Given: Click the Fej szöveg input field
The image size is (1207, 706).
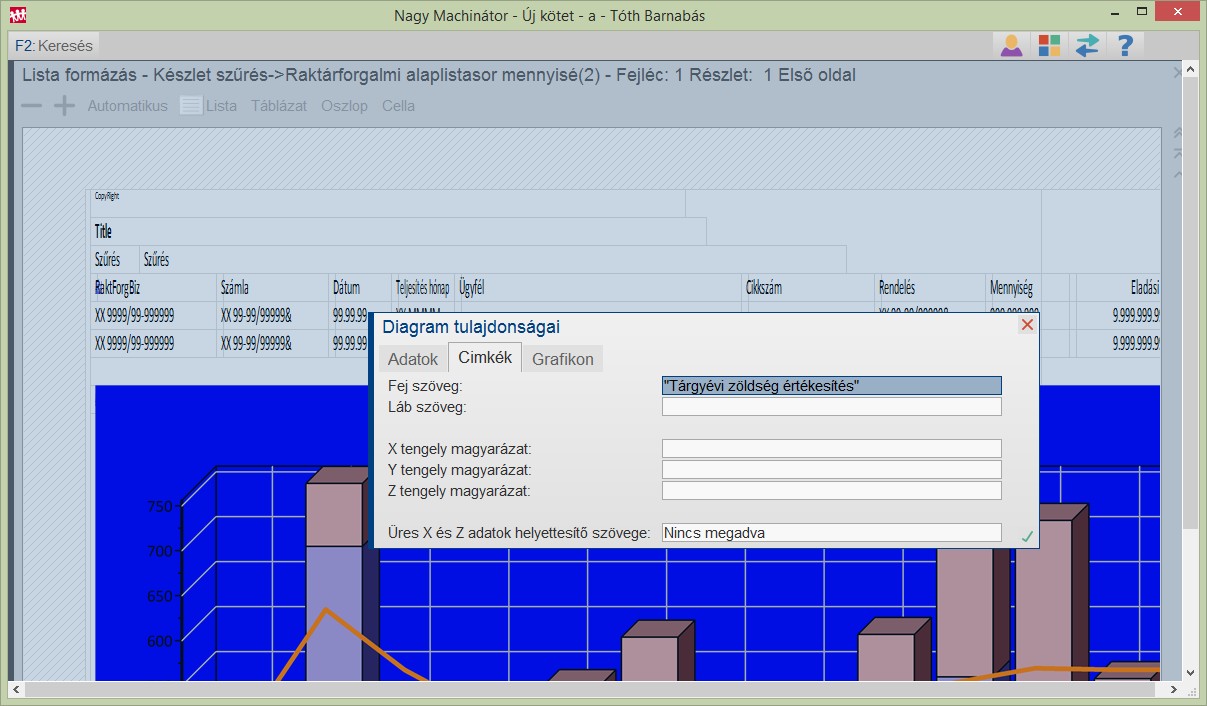Looking at the screenshot, I should tap(831, 386).
